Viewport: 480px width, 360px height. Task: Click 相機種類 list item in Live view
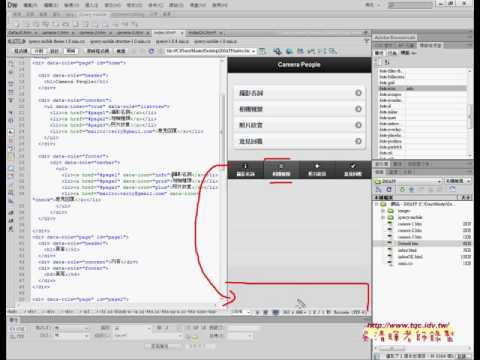[x=299, y=109]
